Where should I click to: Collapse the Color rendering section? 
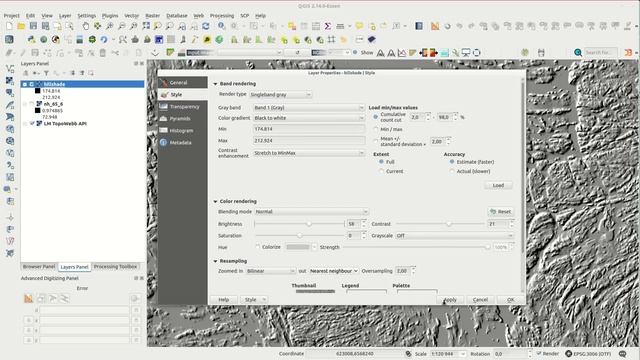(216, 201)
